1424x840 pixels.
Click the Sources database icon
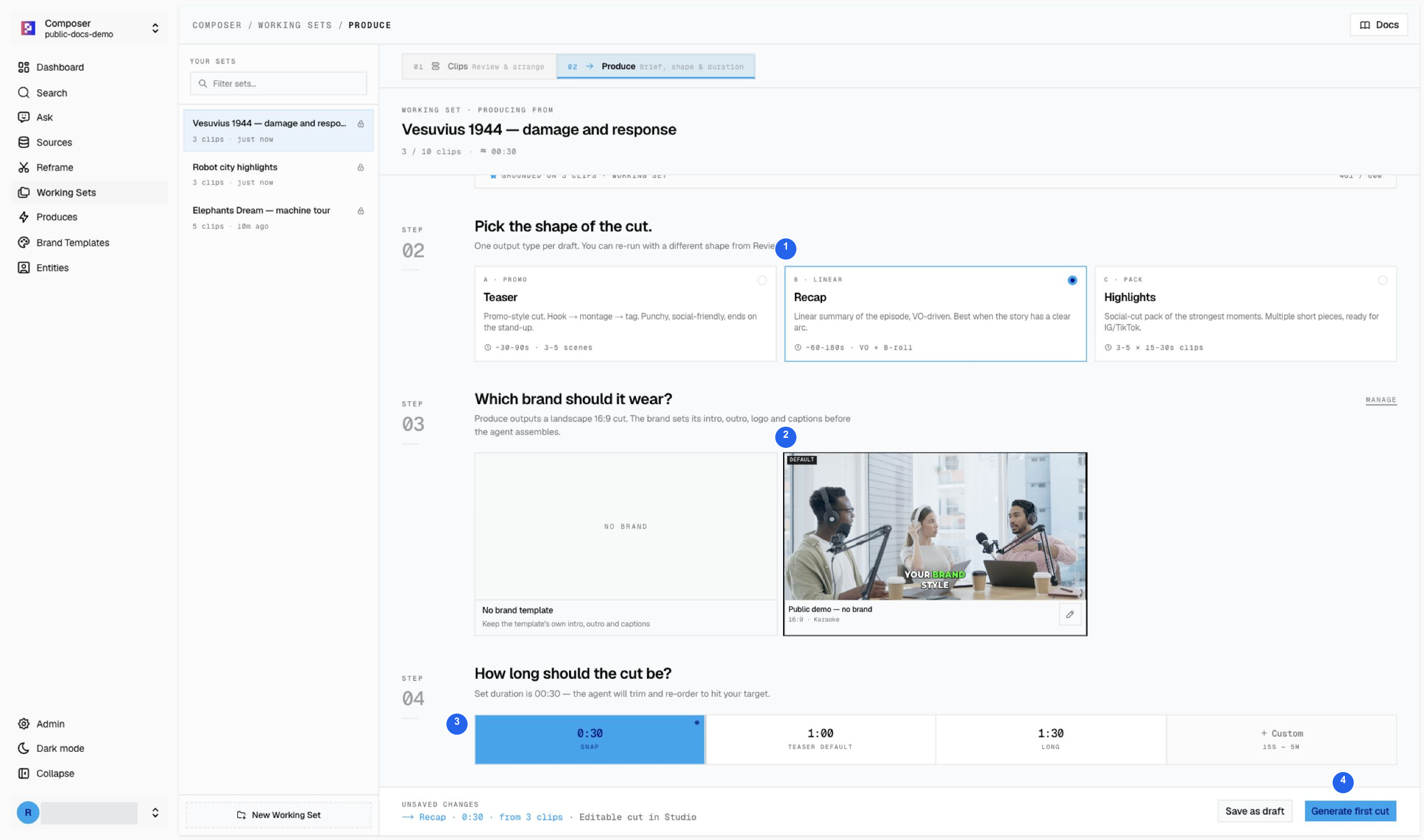click(23, 142)
